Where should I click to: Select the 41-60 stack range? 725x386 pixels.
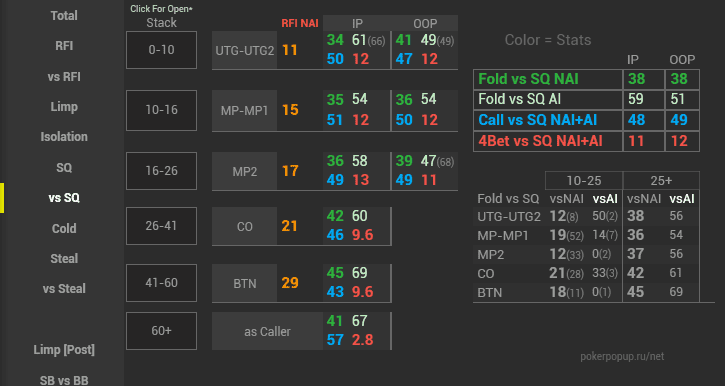(x=161, y=283)
